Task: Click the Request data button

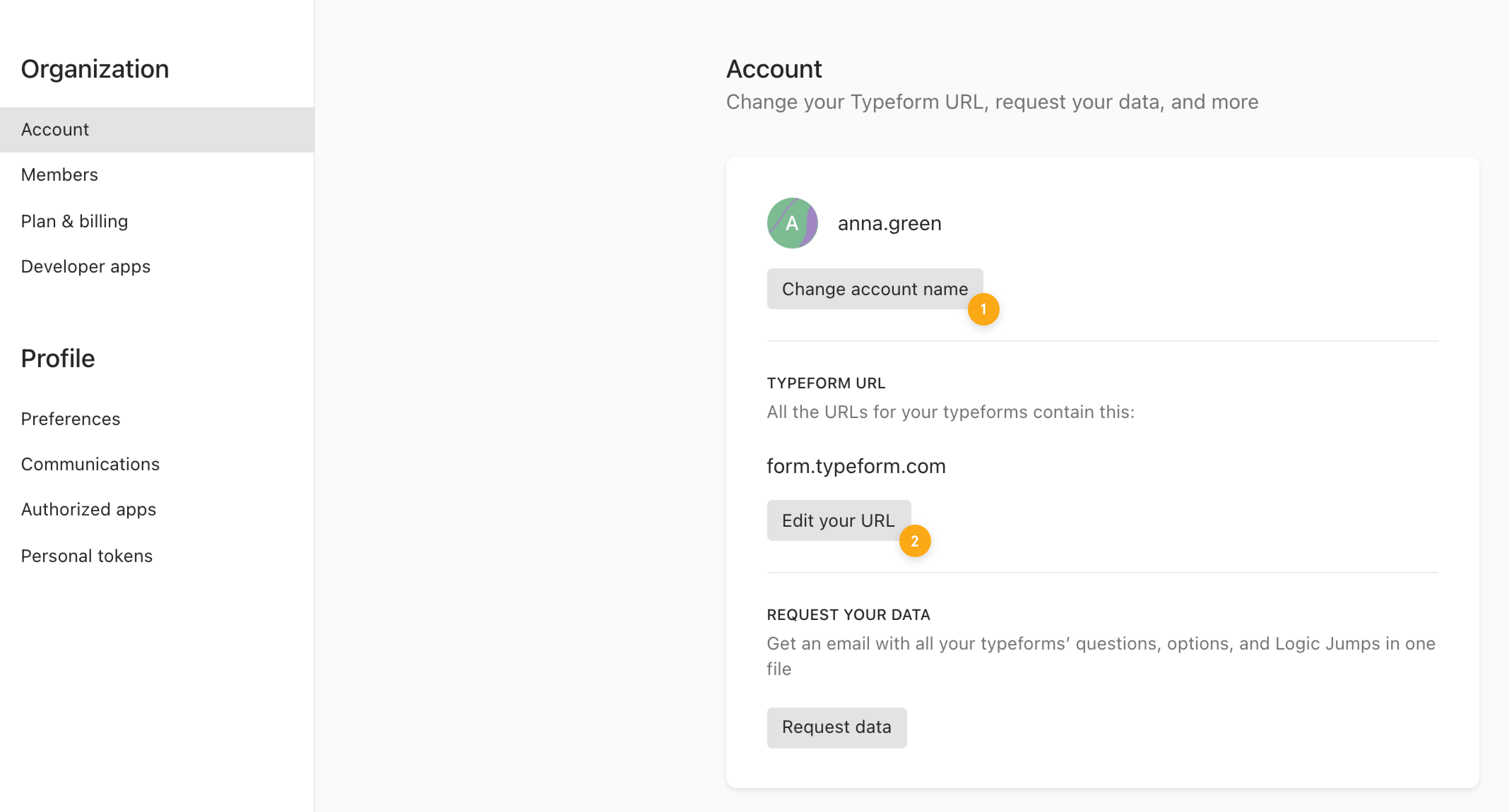Action: [x=836, y=727]
